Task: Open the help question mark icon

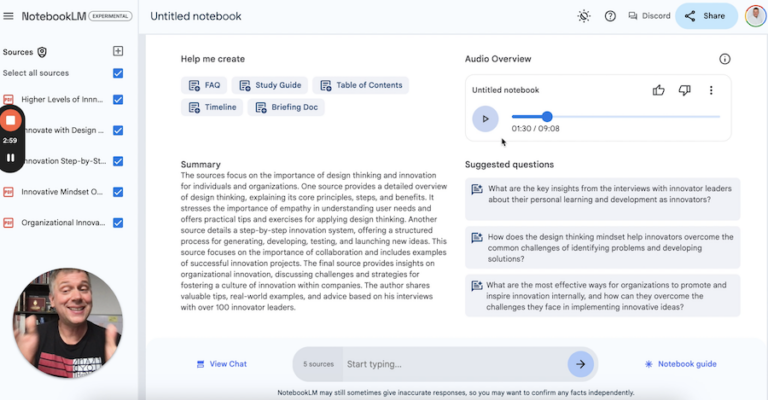Action: pyautogui.click(x=610, y=16)
